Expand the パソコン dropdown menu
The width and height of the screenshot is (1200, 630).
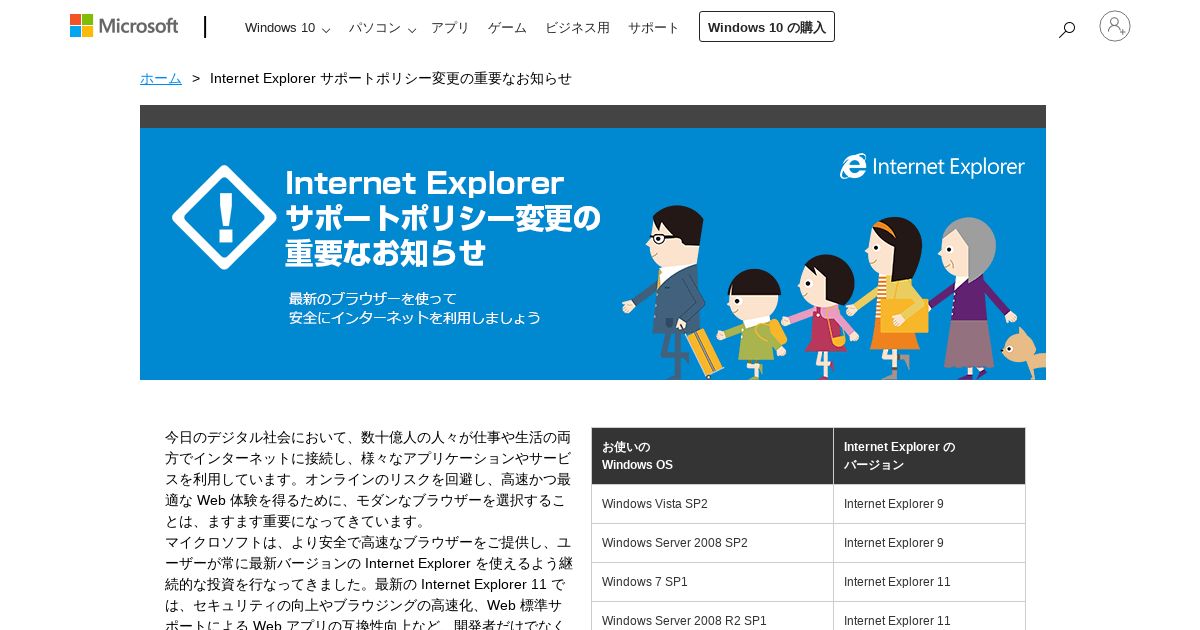(x=382, y=28)
